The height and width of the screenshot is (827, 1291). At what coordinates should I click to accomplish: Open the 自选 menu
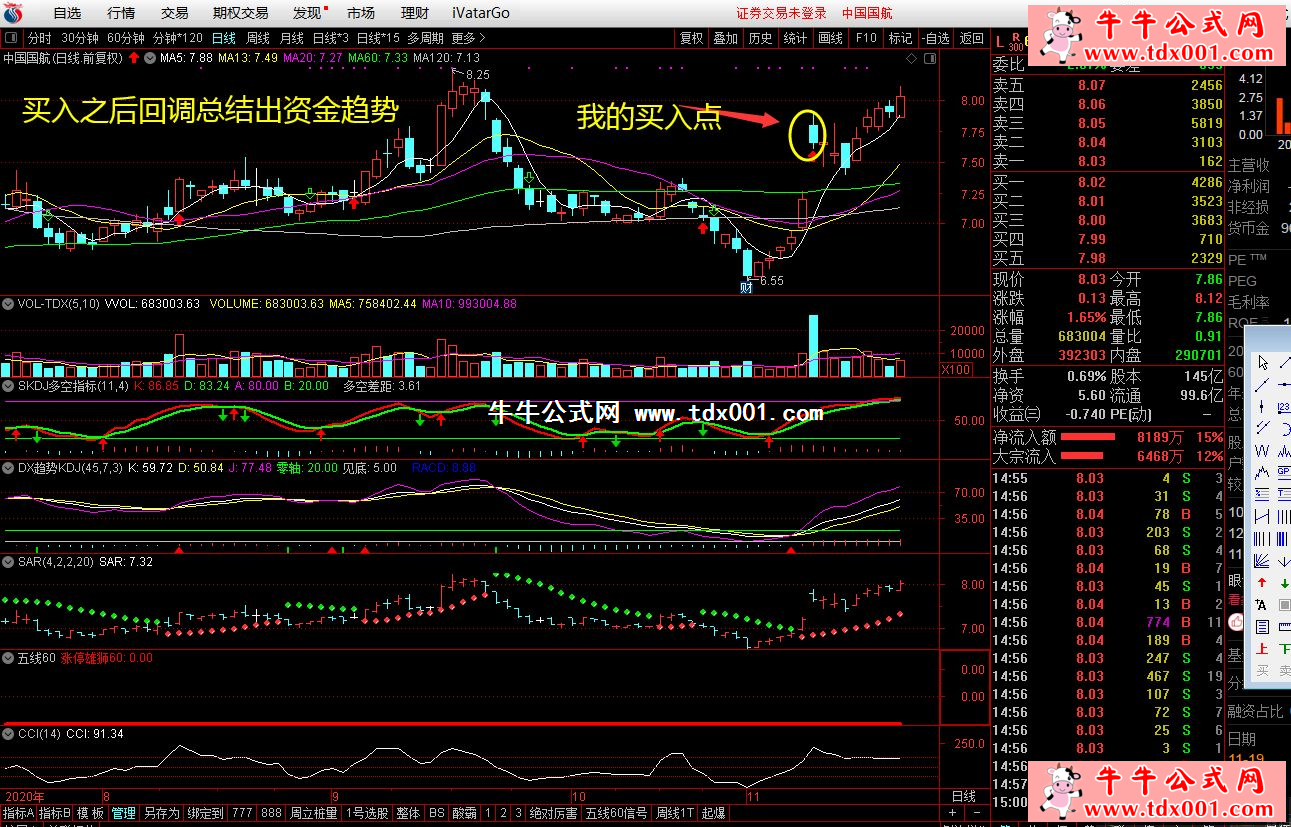pyautogui.click(x=67, y=13)
